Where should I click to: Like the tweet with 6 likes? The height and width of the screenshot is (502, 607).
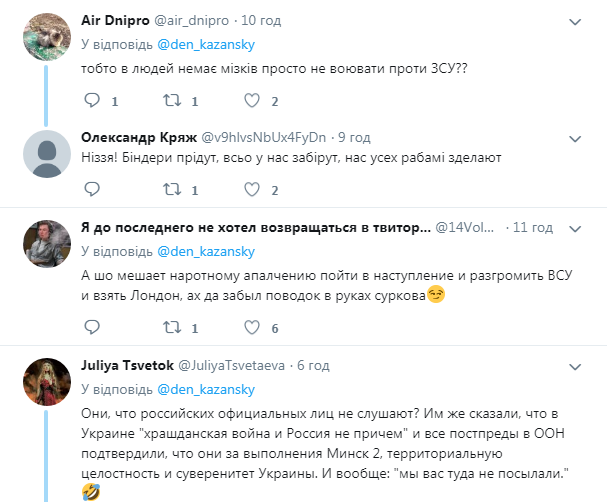tap(252, 328)
